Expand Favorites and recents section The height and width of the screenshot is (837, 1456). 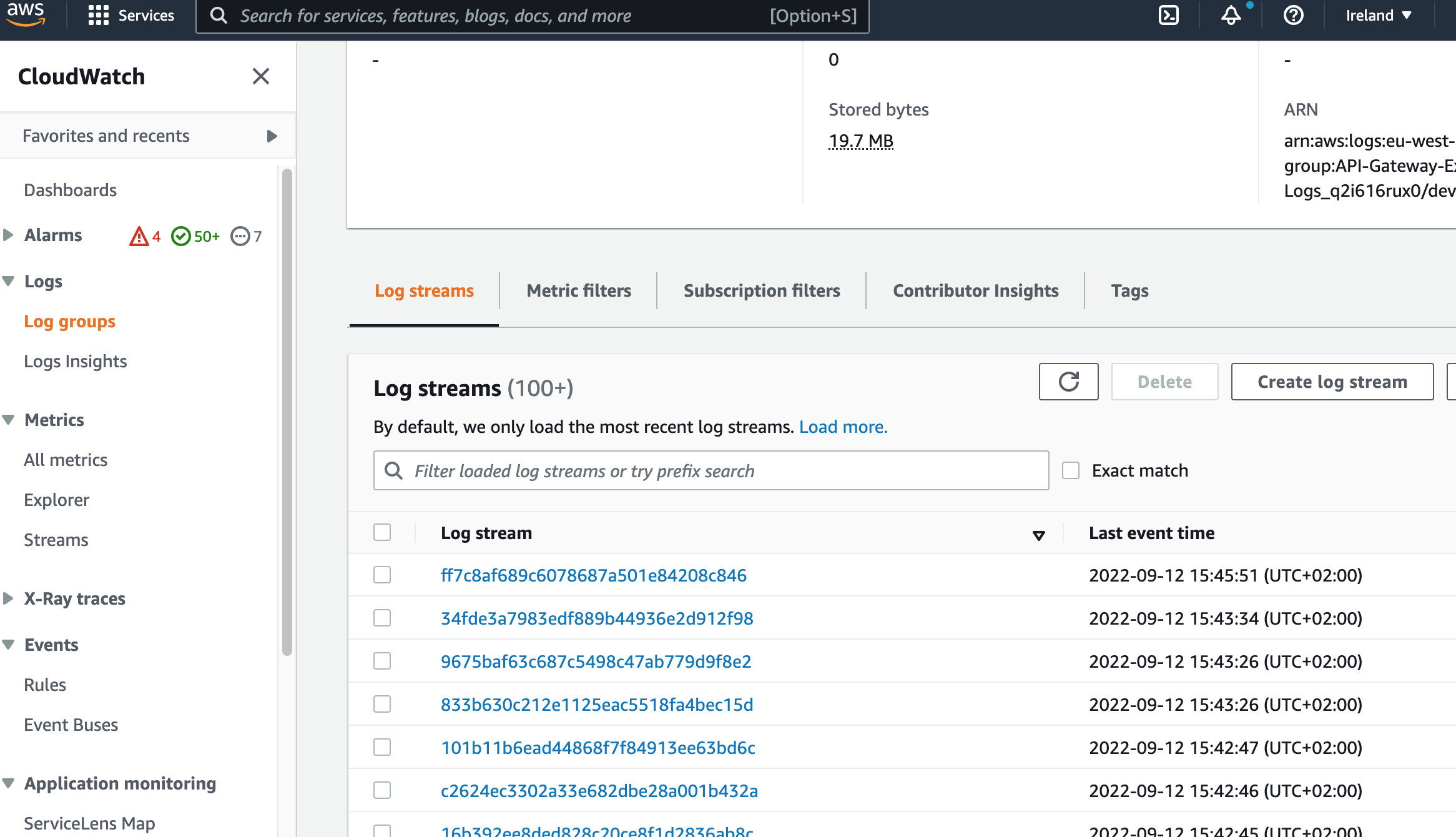click(x=272, y=136)
